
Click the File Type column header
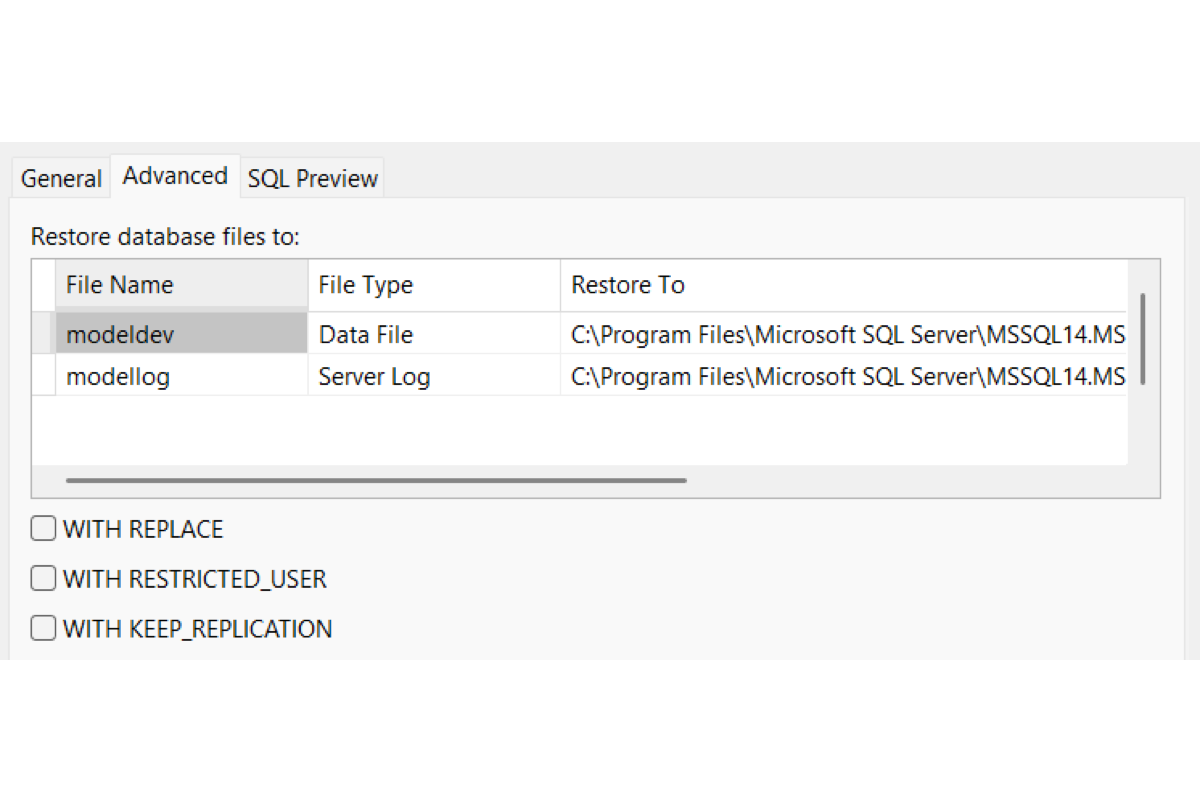[434, 285]
